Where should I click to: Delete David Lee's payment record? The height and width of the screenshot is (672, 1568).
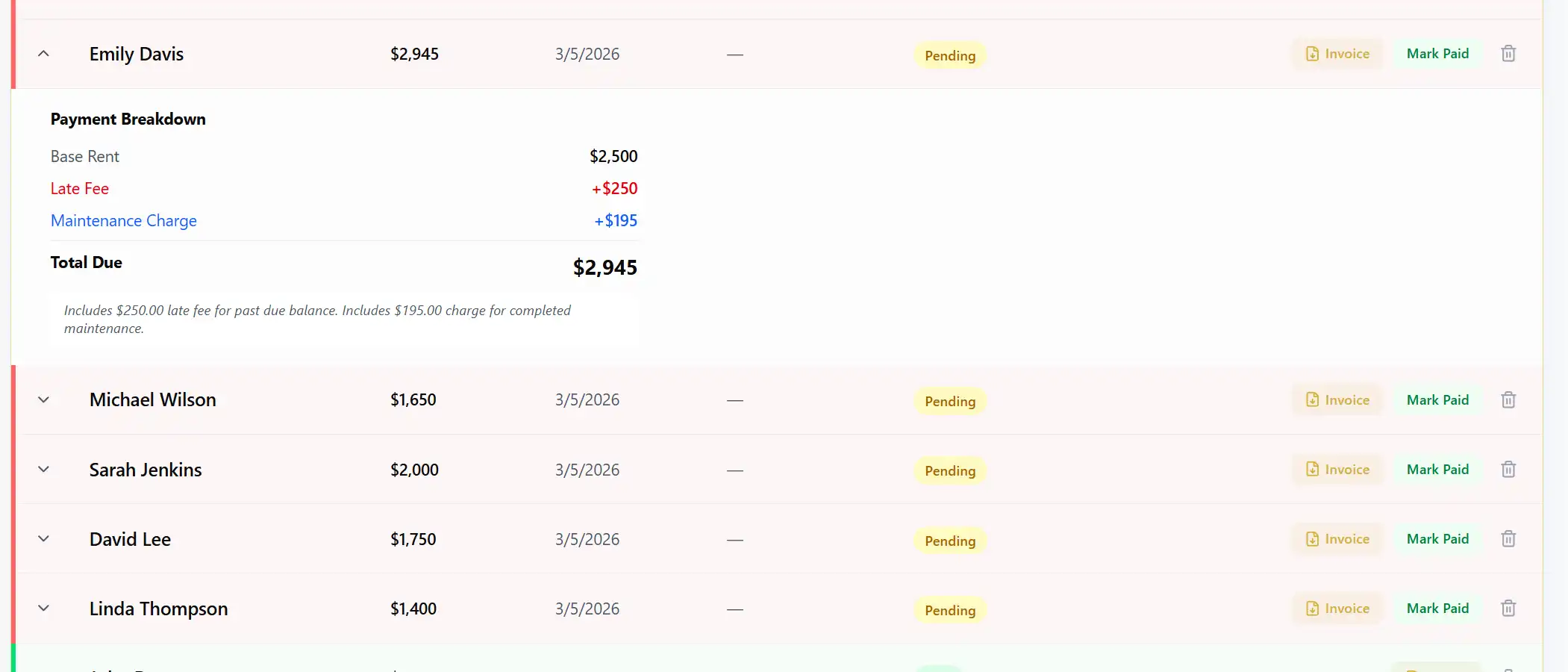[x=1508, y=538]
